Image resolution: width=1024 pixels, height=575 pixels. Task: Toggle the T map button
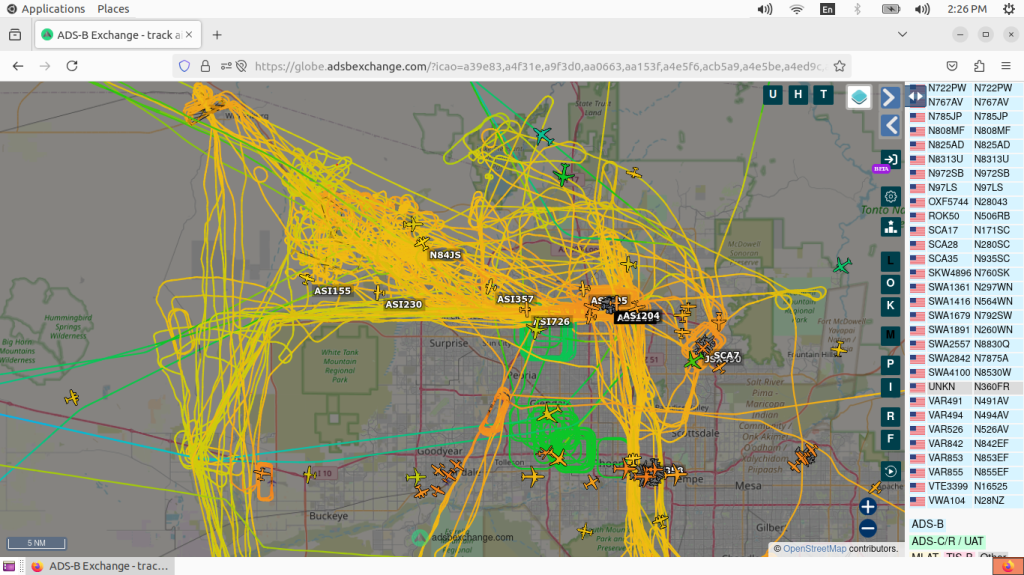824,95
